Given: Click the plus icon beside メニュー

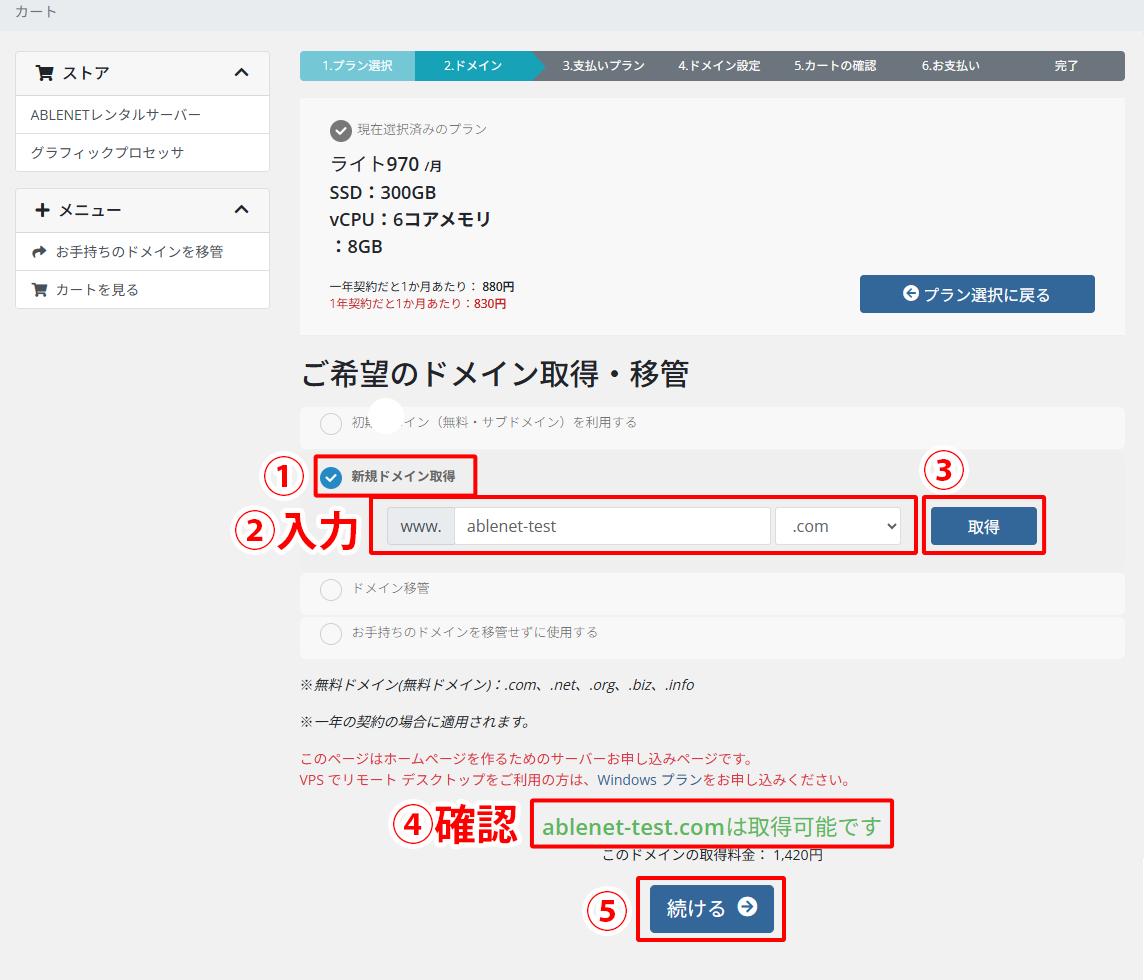Looking at the screenshot, I should tap(42, 210).
